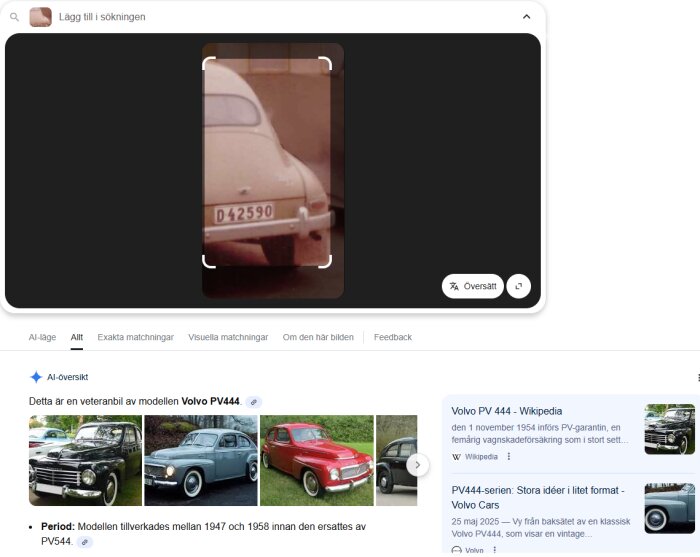
Task: Click the search thumbnail in search bar
Action: pos(41,17)
